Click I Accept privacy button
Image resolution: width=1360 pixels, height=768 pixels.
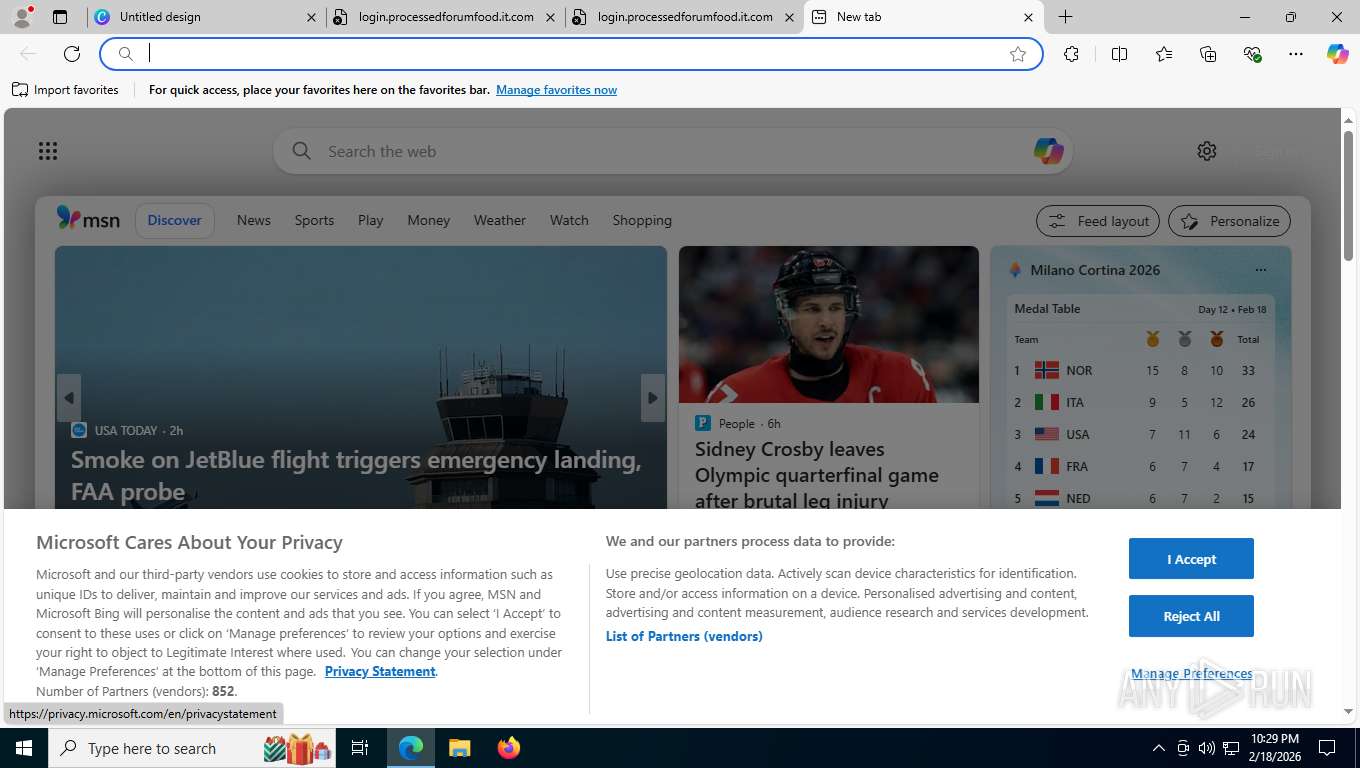click(x=1191, y=559)
